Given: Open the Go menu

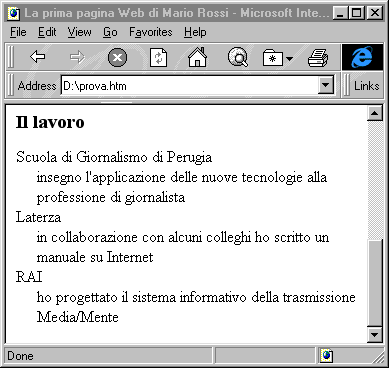Looking at the screenshot, I should pyautogui.click(x=110, y=32).
